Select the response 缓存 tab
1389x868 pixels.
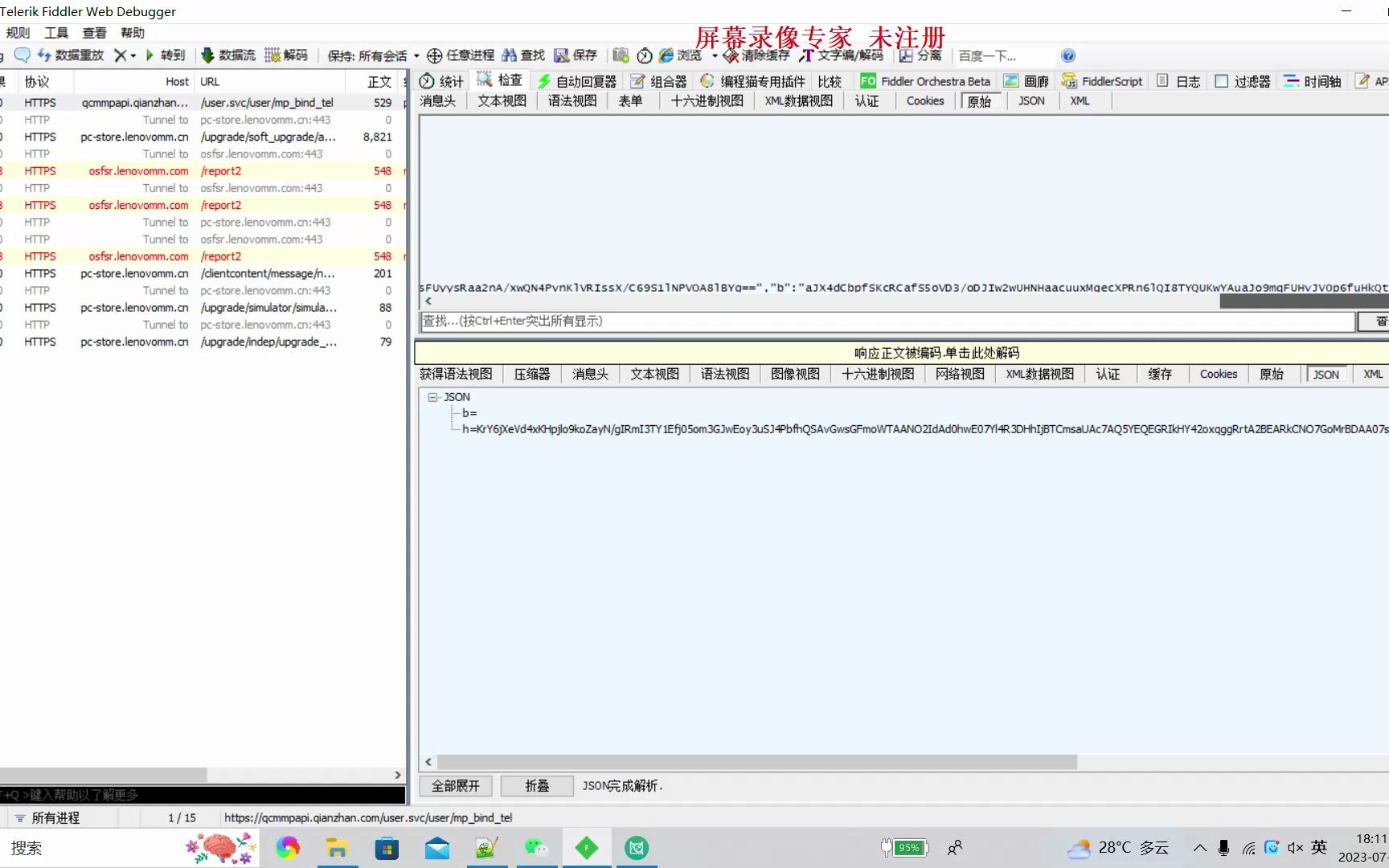[x=1159, y=374]
